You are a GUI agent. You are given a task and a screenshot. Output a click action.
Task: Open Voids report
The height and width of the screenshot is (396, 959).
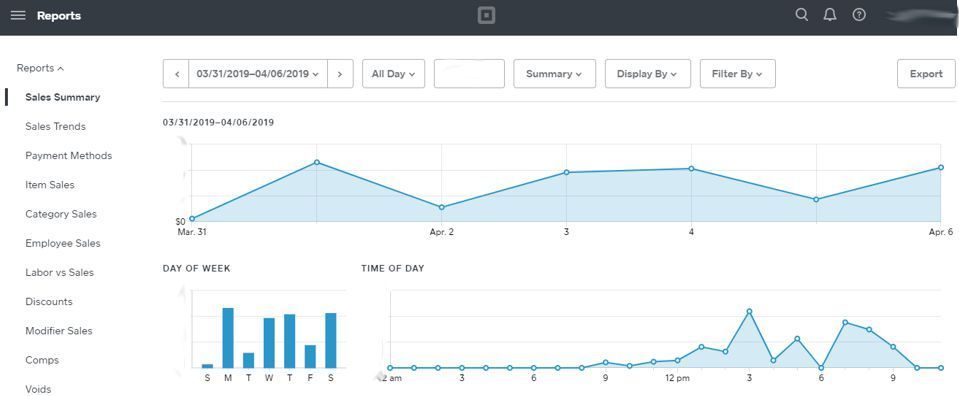[x=38, y=389]
